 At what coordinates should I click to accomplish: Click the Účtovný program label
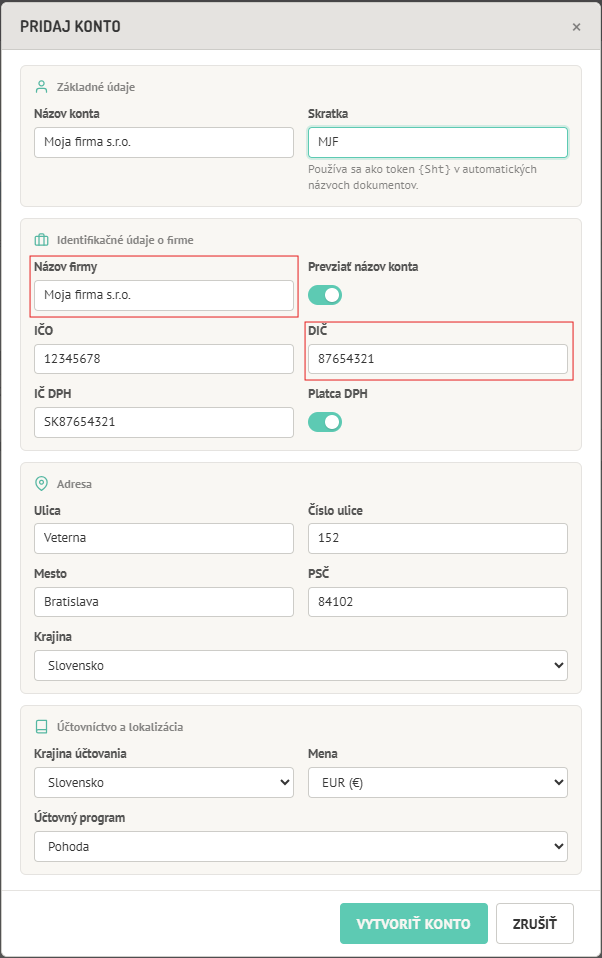click(79, 817)
